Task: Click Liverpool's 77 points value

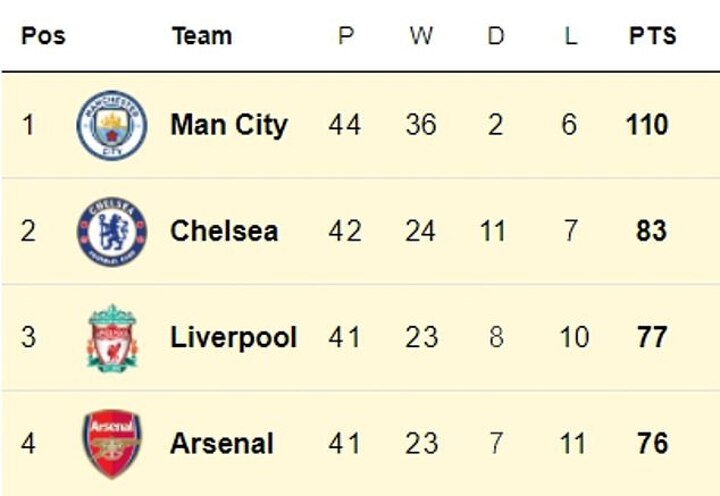Action: click(x=652, y=337)
